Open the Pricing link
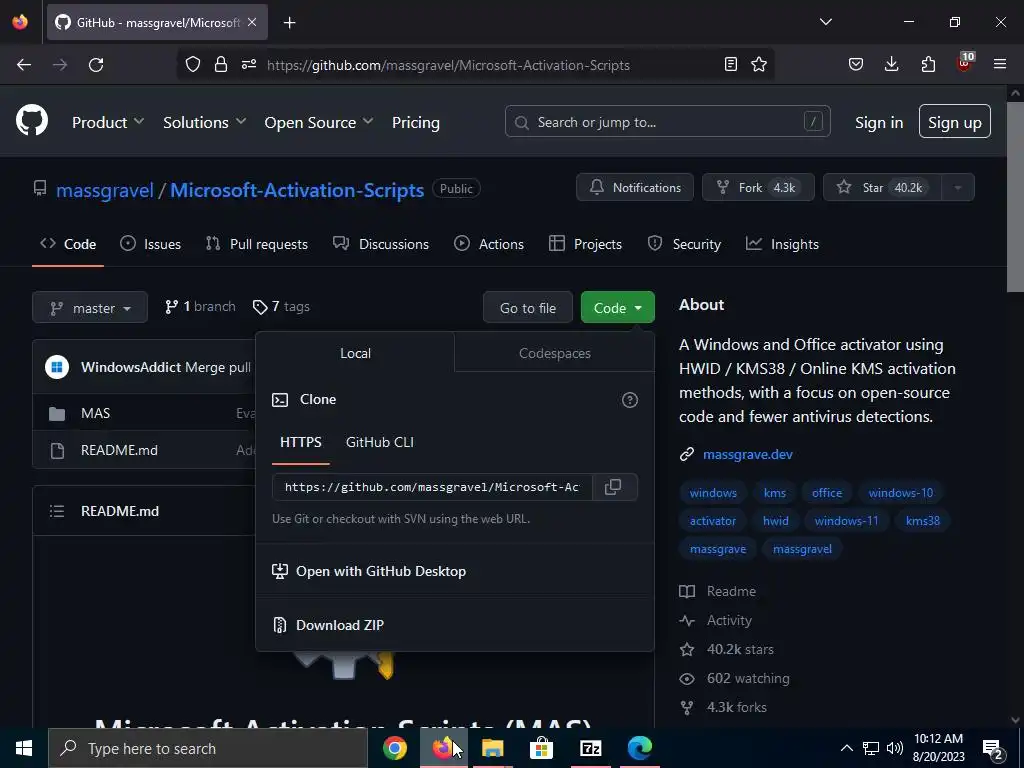The height and width of the screenshot is (768, 1024). pos(415,122)
